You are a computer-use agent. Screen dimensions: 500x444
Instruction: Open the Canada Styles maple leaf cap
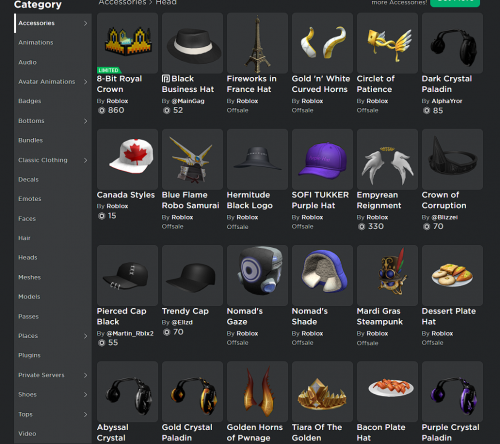pos(127,159)
